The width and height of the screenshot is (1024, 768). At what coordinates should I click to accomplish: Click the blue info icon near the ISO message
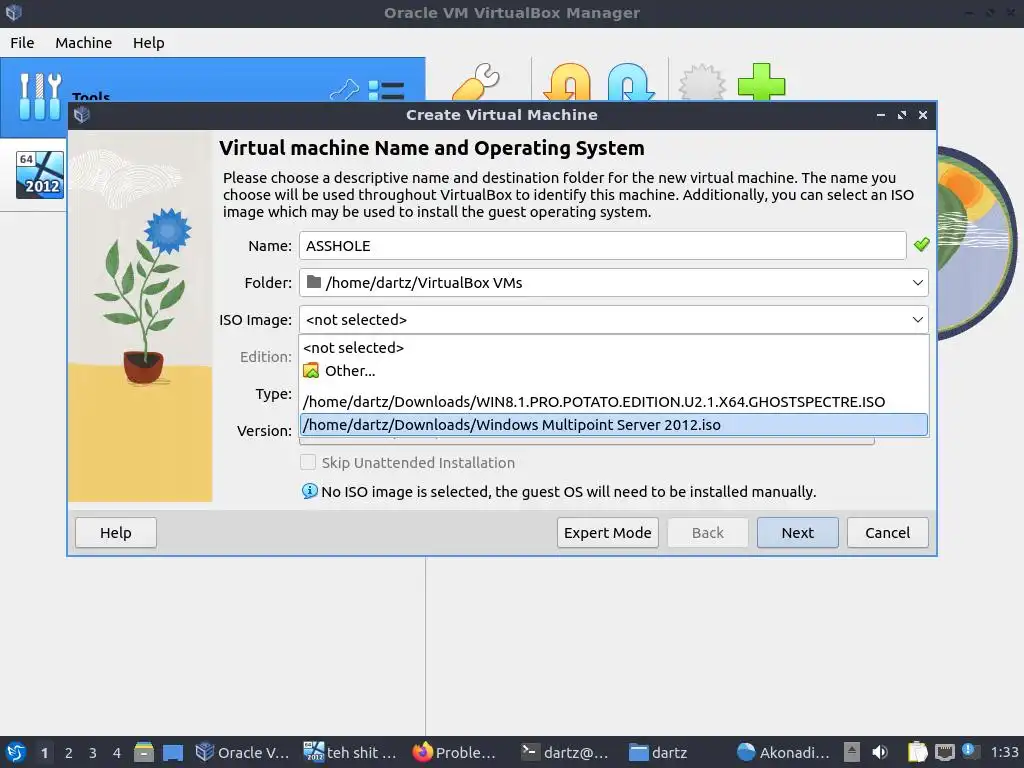pyautogui.click(x=310, y=491)
